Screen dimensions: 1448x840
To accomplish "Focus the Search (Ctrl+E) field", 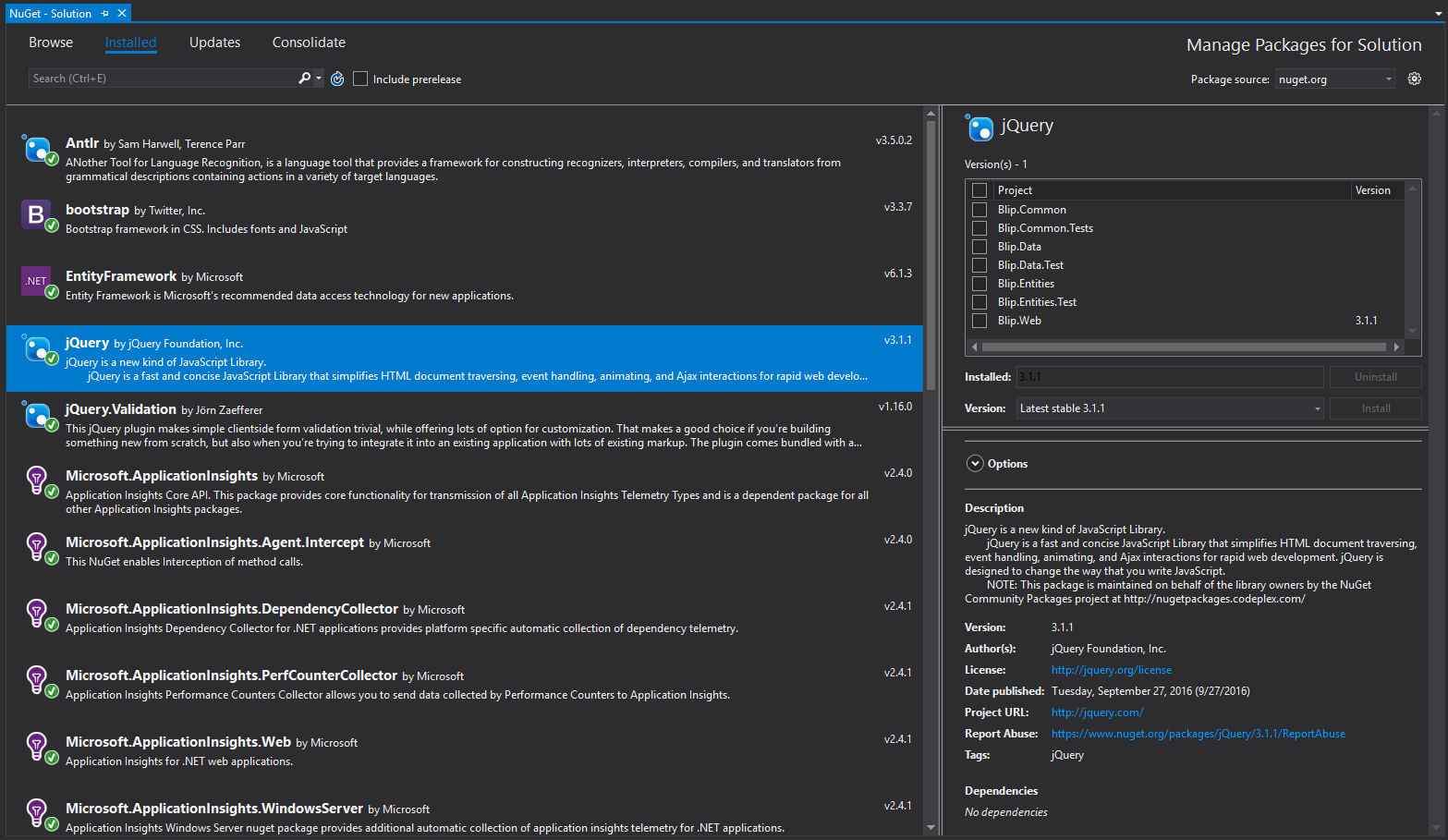I will tap(162, 79).
